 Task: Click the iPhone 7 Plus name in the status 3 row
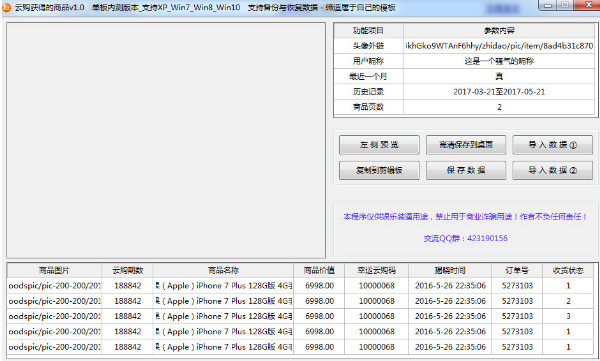pyautogui.click(x=223, y=317)
